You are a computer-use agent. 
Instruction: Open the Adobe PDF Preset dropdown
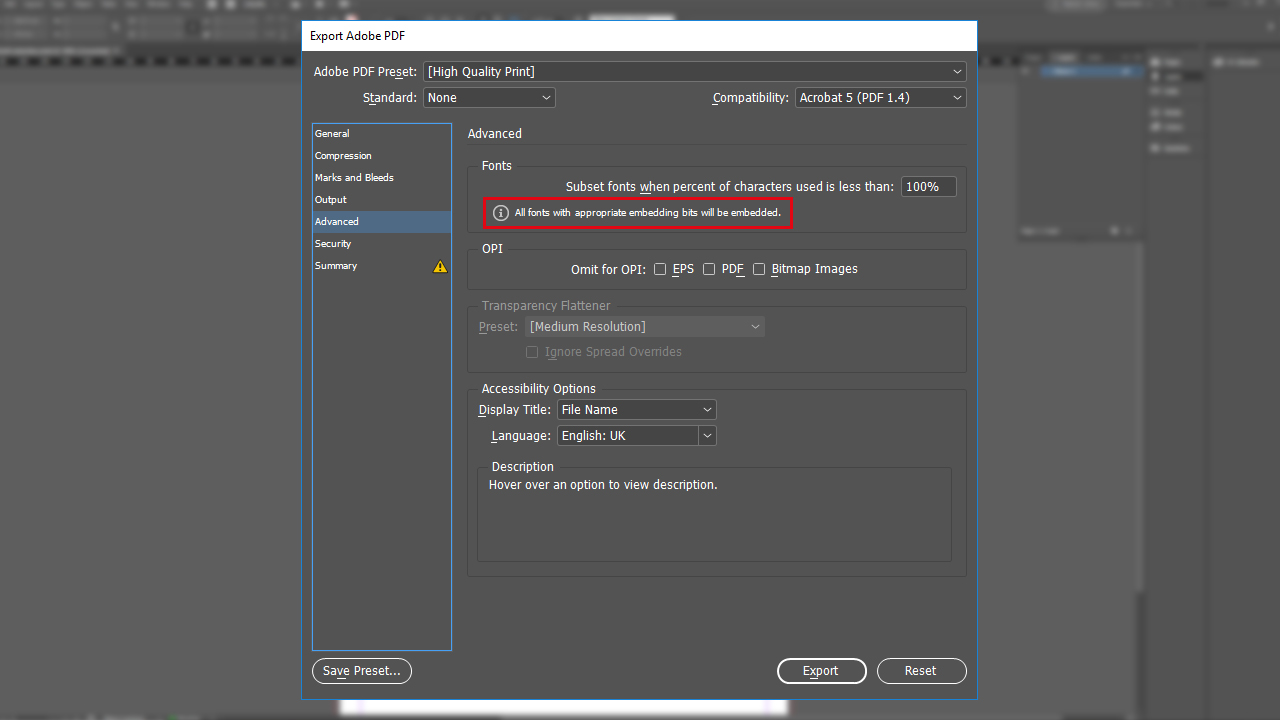tap(694, 71)
